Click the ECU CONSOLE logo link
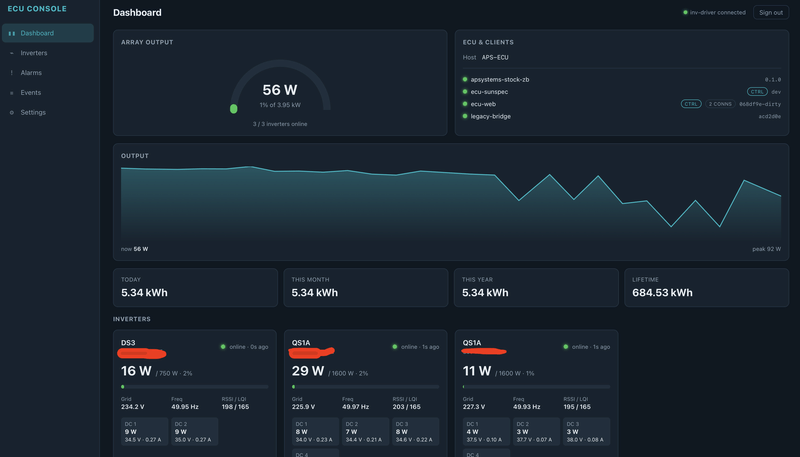 point(37,9)
